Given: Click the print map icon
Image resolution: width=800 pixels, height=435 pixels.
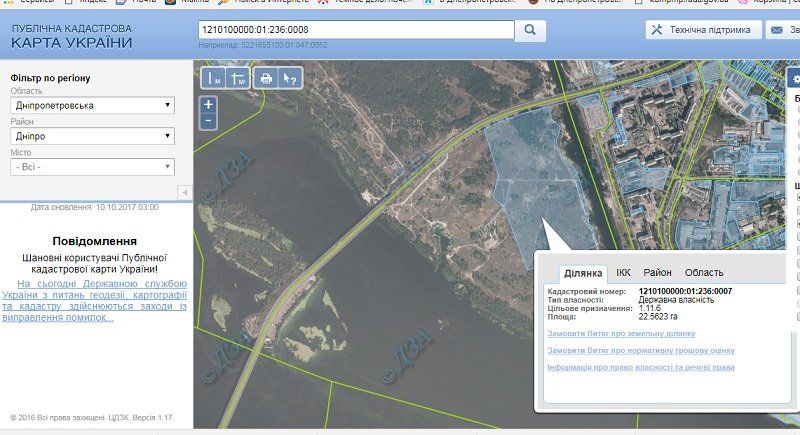Looking at the screenshot, I should pos(266,78).
